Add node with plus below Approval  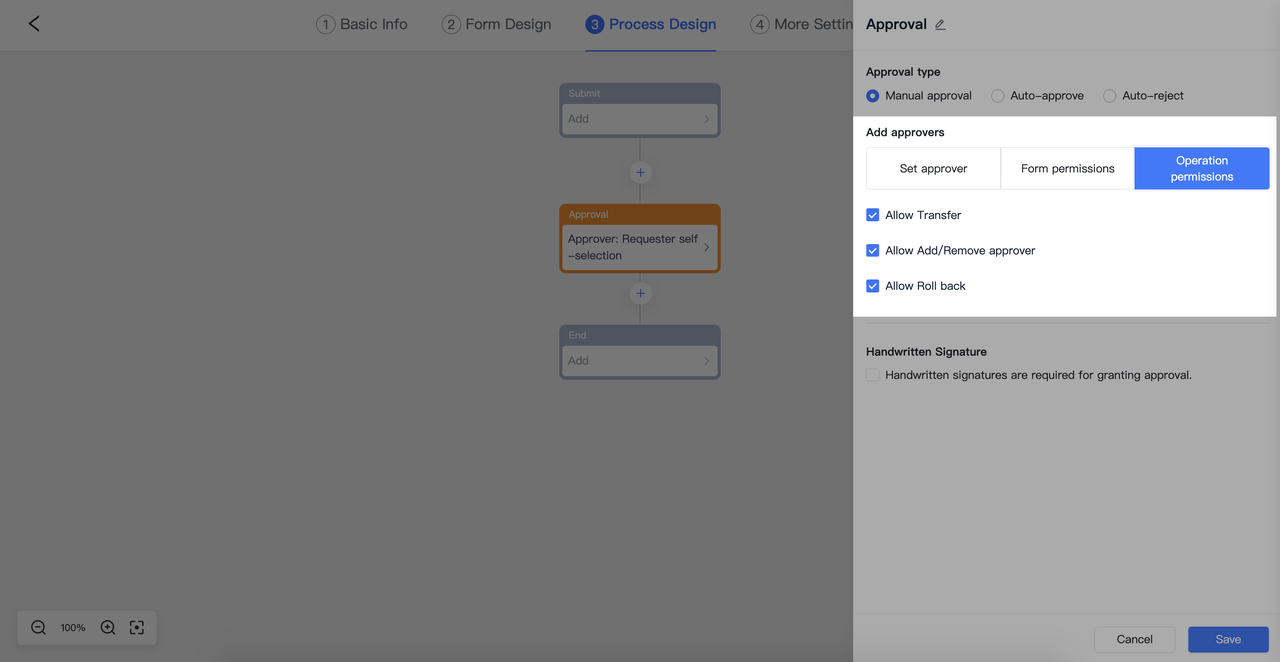click(640, 293)
